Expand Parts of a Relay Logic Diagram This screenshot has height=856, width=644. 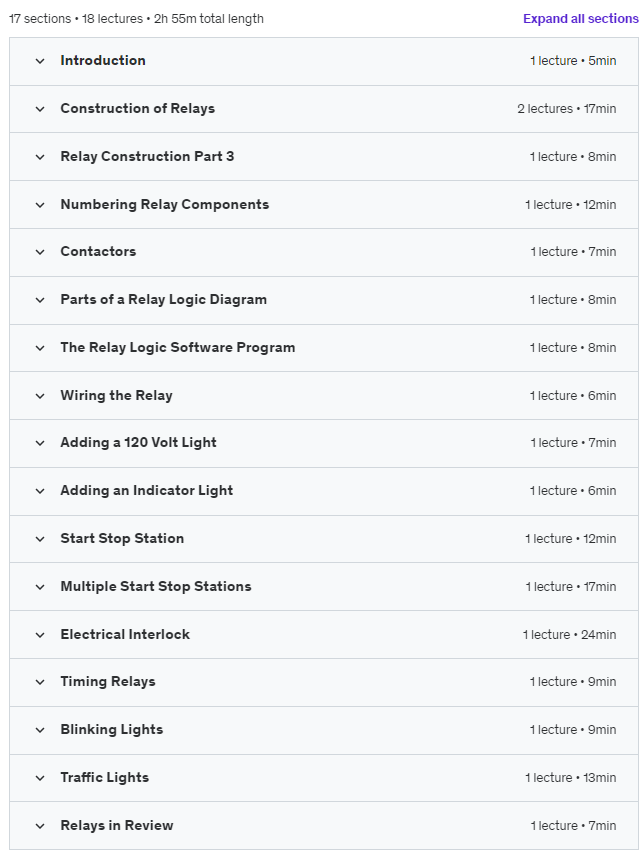coord(163,300)
